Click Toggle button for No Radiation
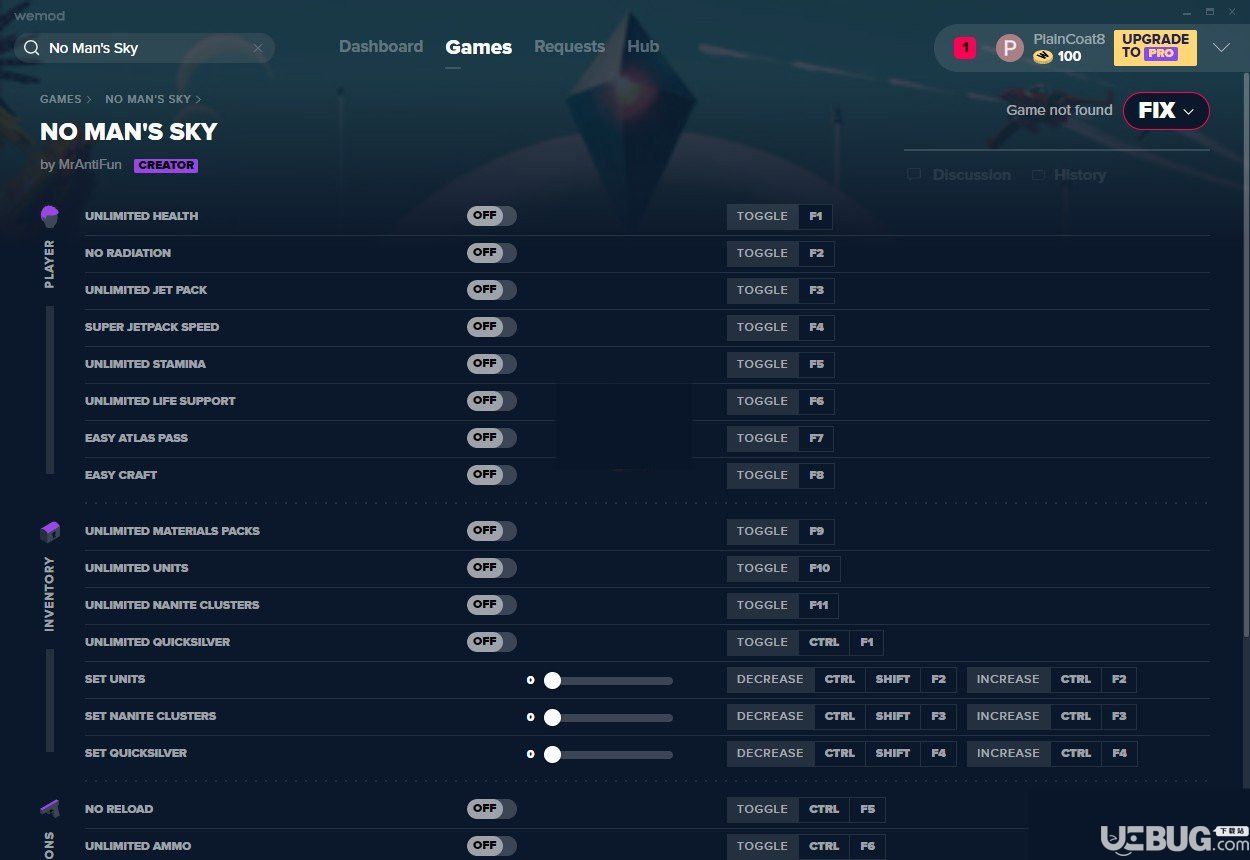 click(x=762, y=253)
